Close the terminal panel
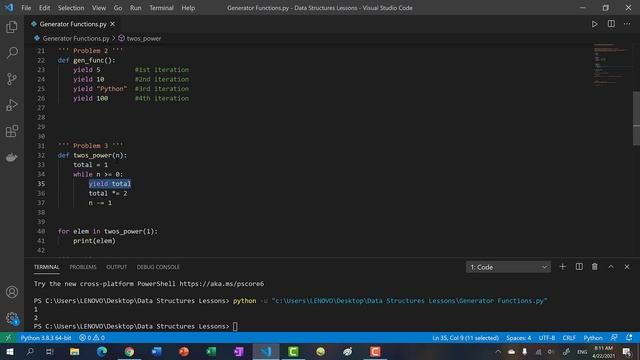Screen dimensions: 640x360 pyautogui.click(x=627, y=267)
